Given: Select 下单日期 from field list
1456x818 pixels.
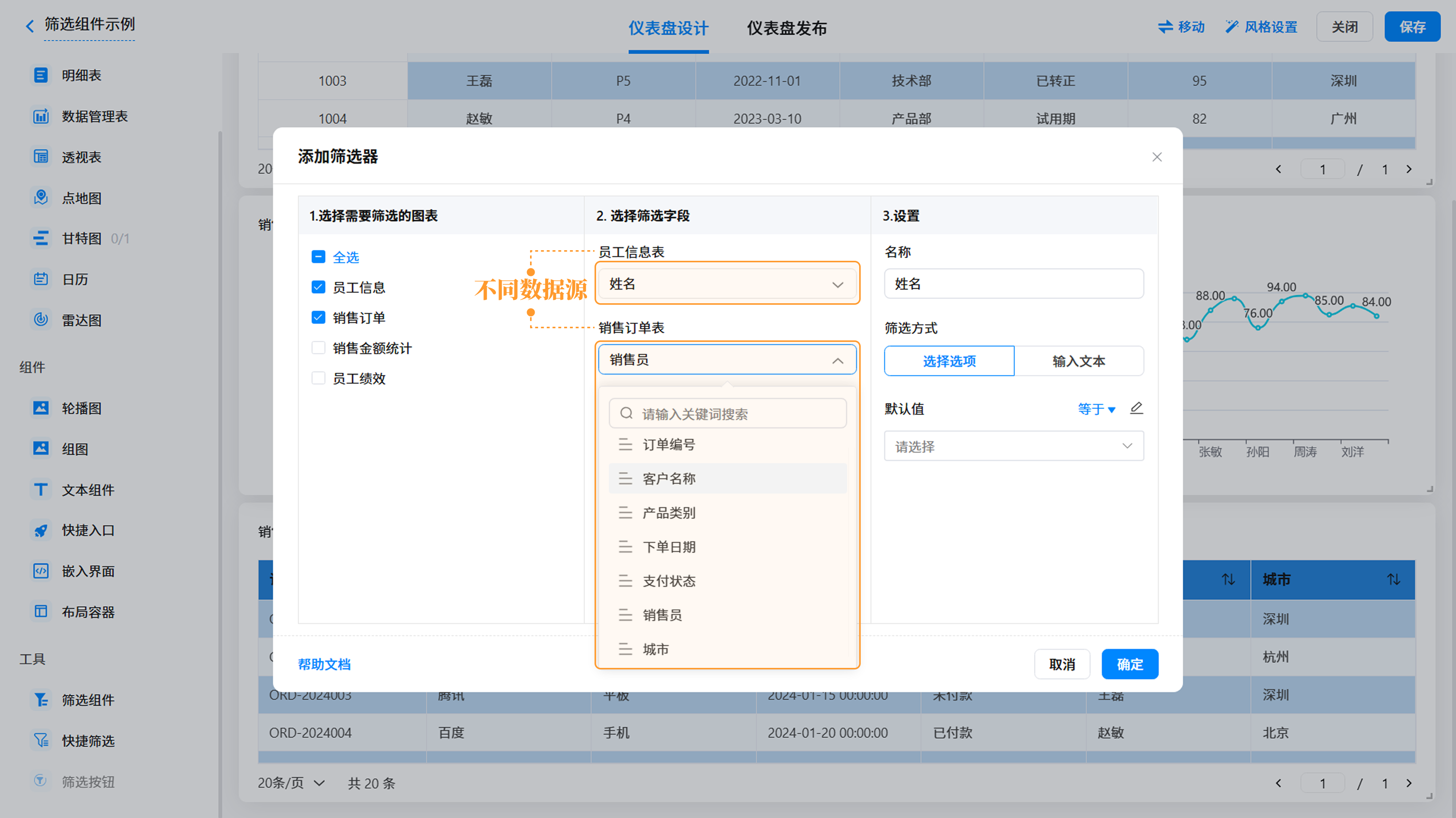Looking at the screenshot, I should [727, 547].
